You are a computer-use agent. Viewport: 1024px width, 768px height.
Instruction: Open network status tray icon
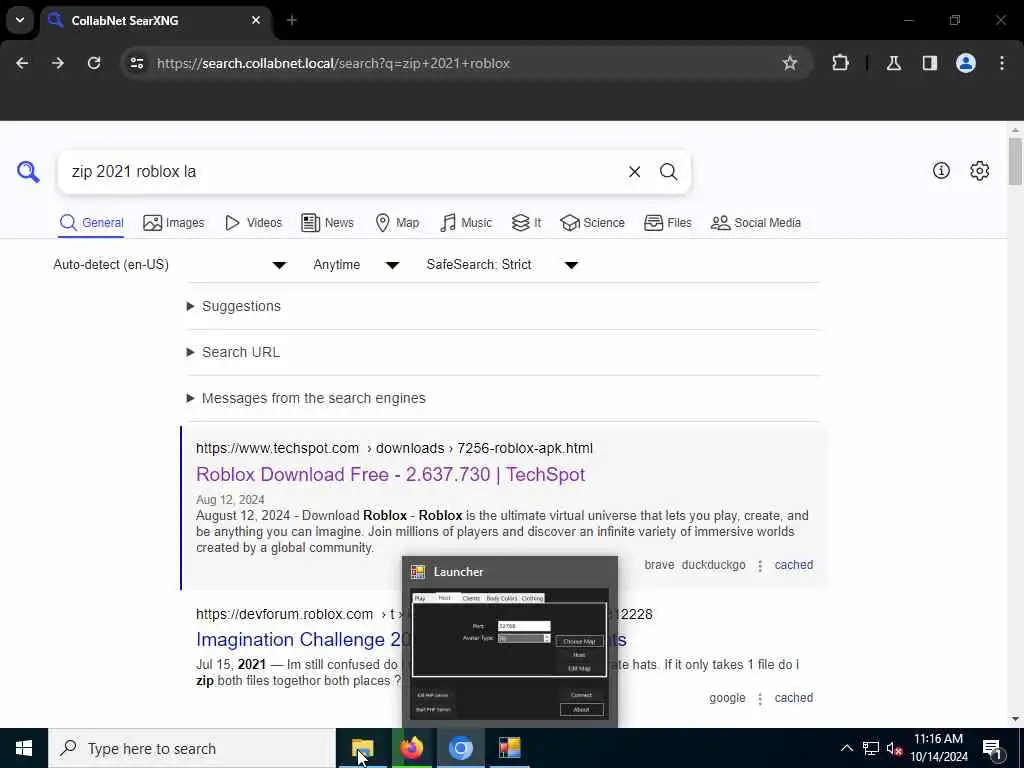(x=871, y=748)
